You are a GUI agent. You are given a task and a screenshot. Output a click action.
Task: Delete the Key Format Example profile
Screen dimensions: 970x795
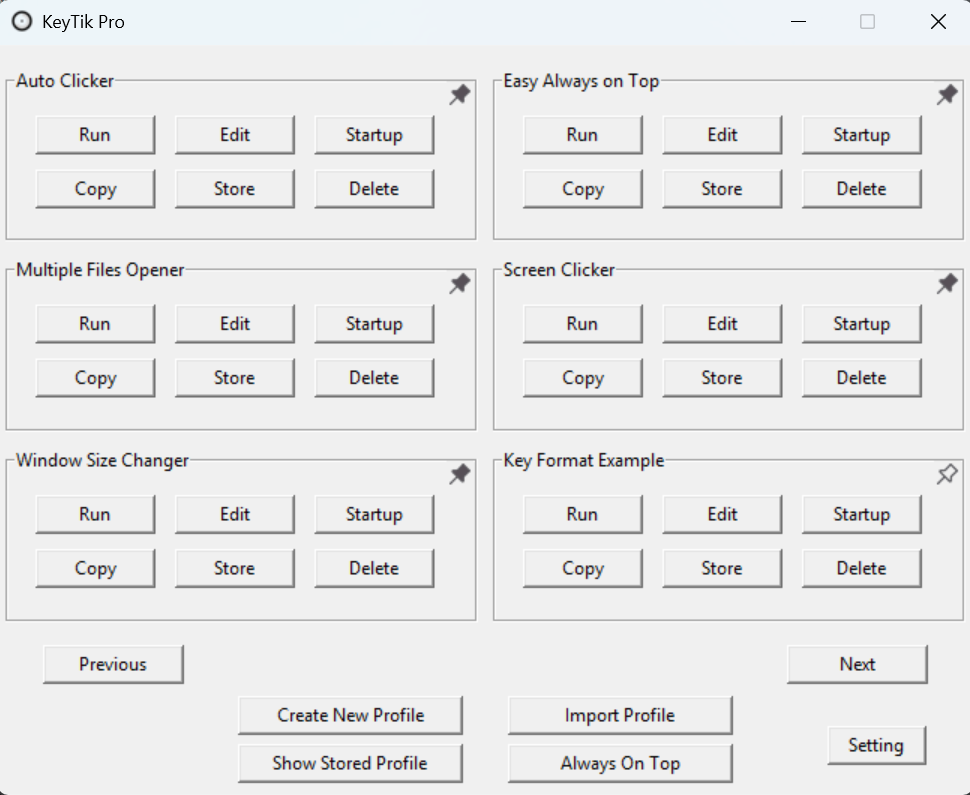[x=862, y=569]
